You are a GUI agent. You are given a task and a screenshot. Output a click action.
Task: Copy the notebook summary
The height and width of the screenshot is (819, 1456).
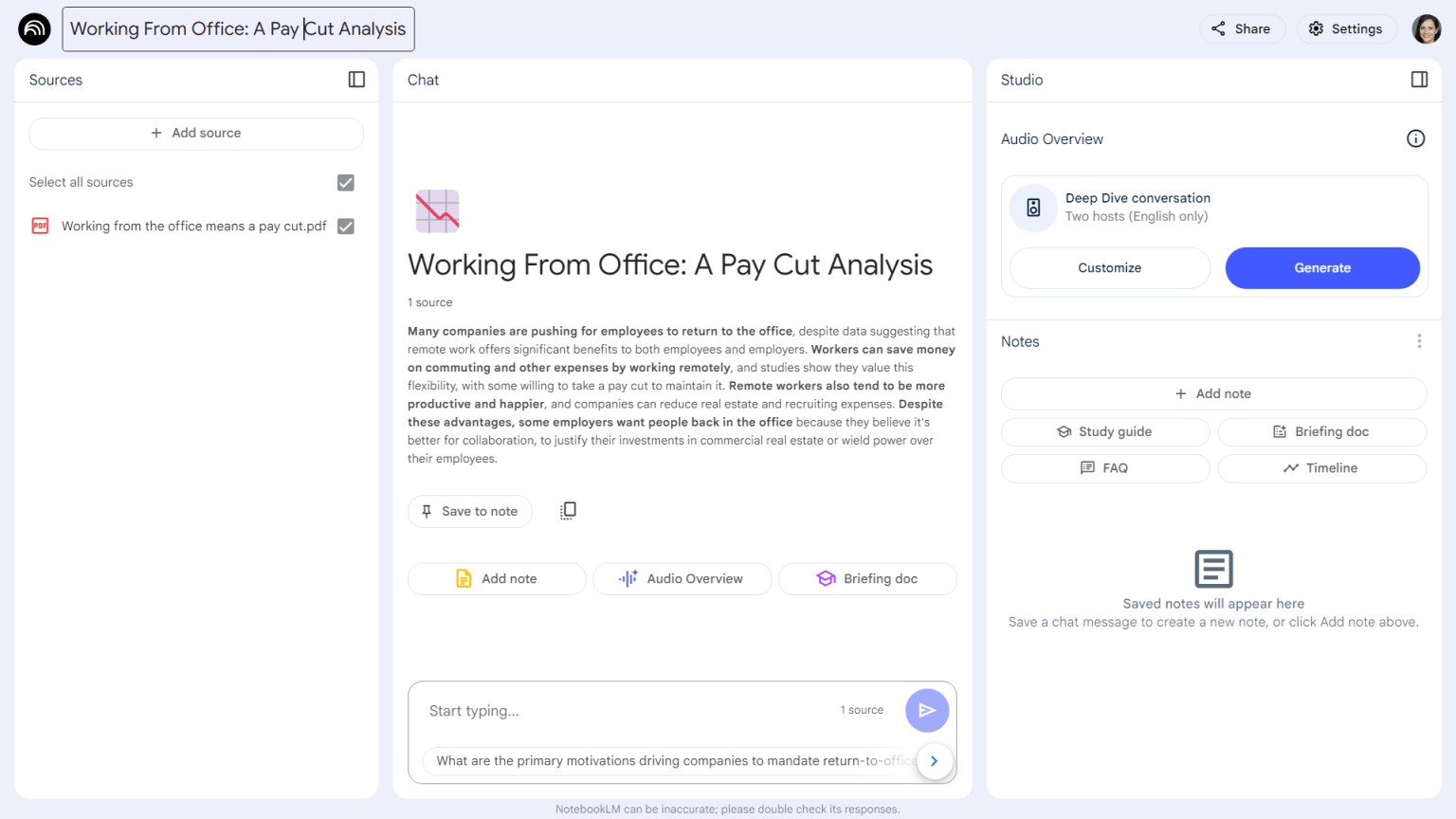point(568,511)
